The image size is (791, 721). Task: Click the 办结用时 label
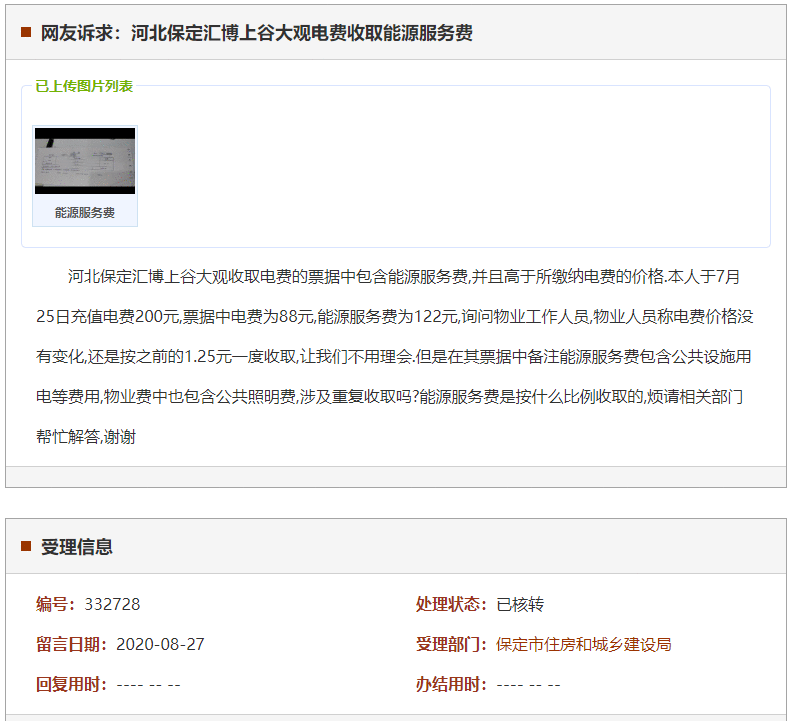pos(451,685)
